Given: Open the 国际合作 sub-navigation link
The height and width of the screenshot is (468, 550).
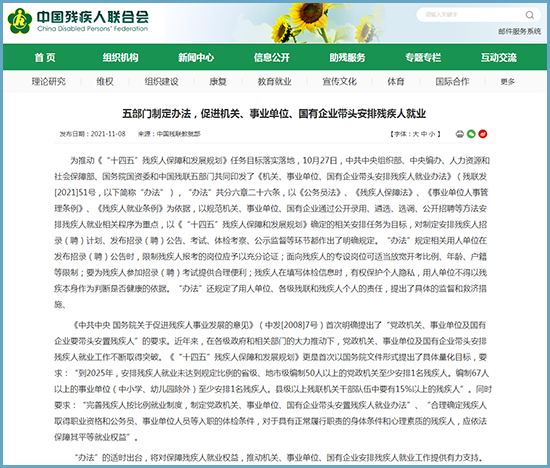Looking at the screenshot, I should (x=452, y=82).
